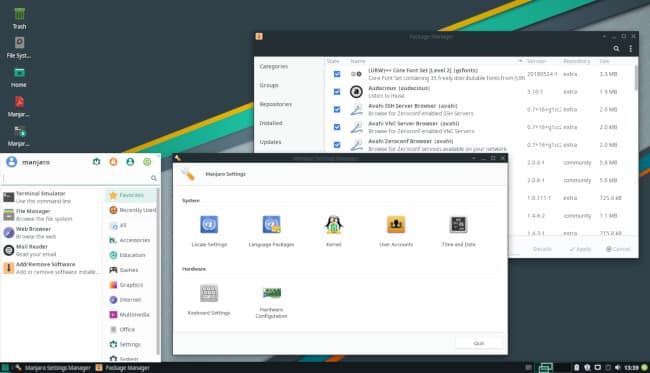Uncheck the URW++ Core Font Set package
650x373 pixels.
[x=337, y=74]
